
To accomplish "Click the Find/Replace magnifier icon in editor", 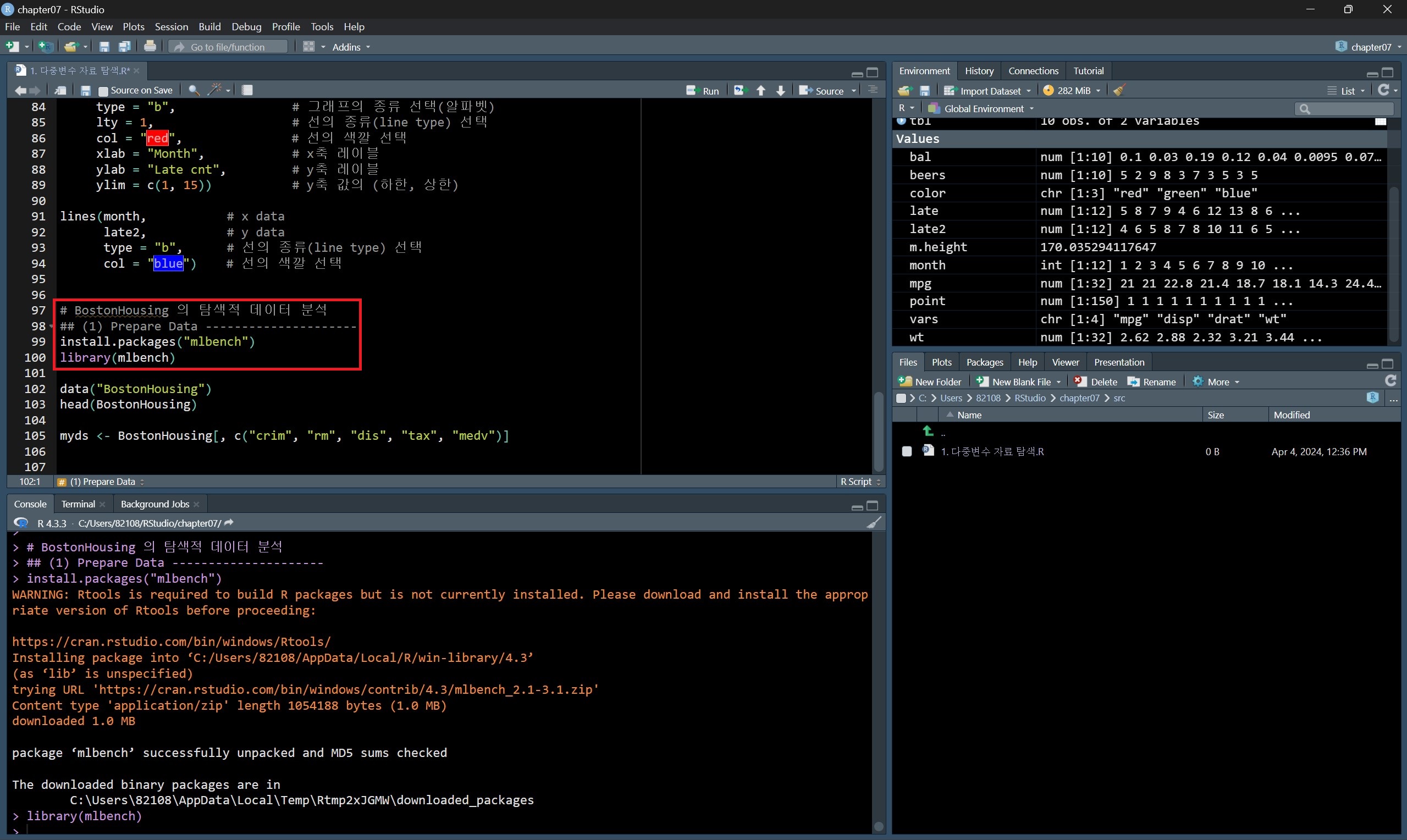I will tap(194, 90).
